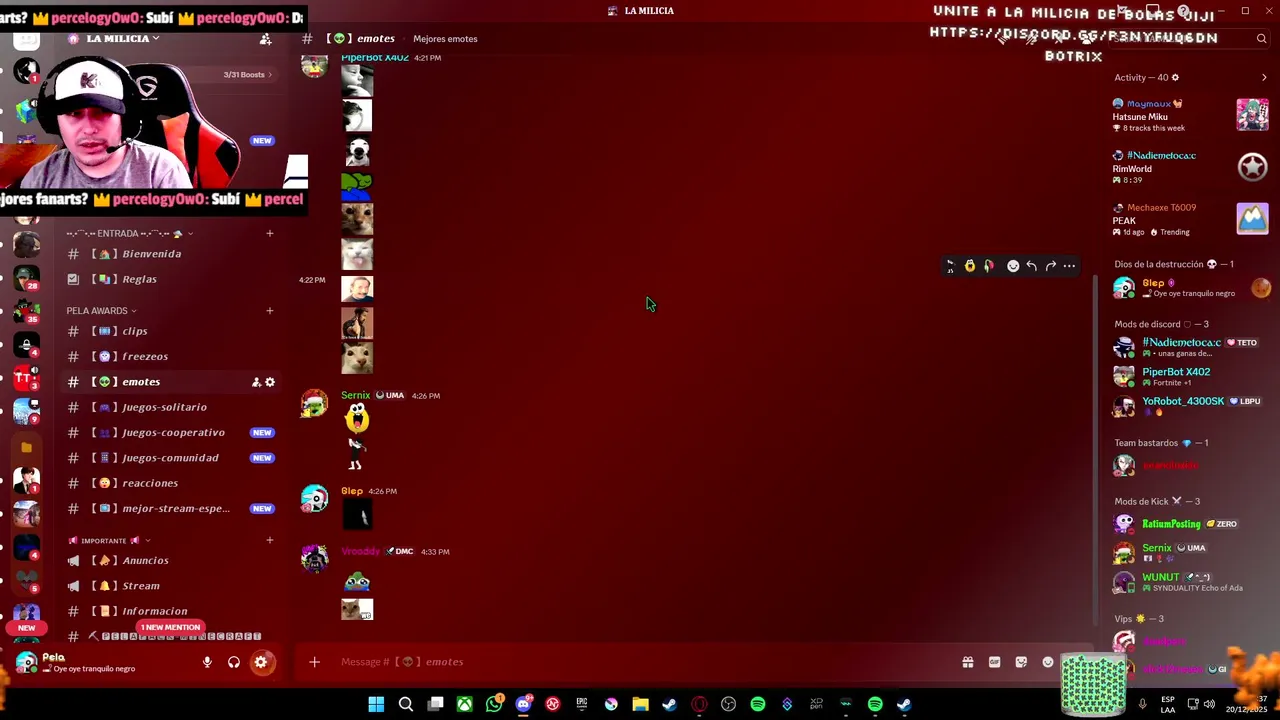Open server invite people icon near LA MILICIA
1280x720 pixels.
point(265,39)
